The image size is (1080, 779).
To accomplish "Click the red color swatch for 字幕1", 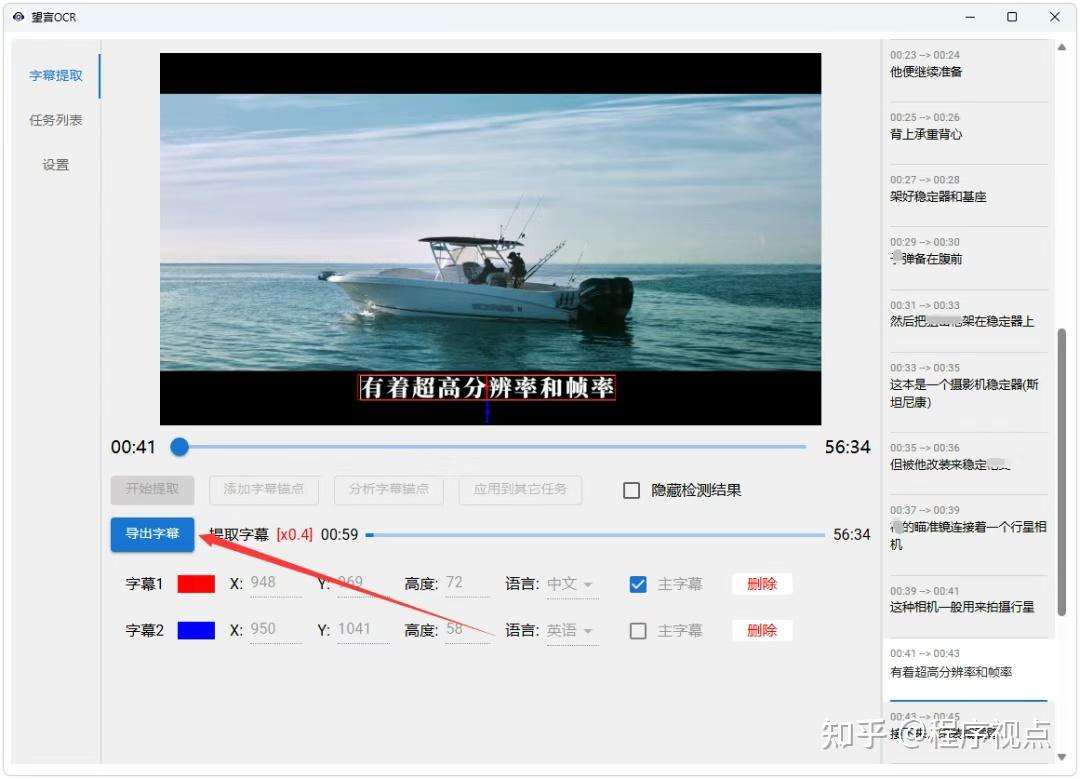I will click(x=196, y=584).
